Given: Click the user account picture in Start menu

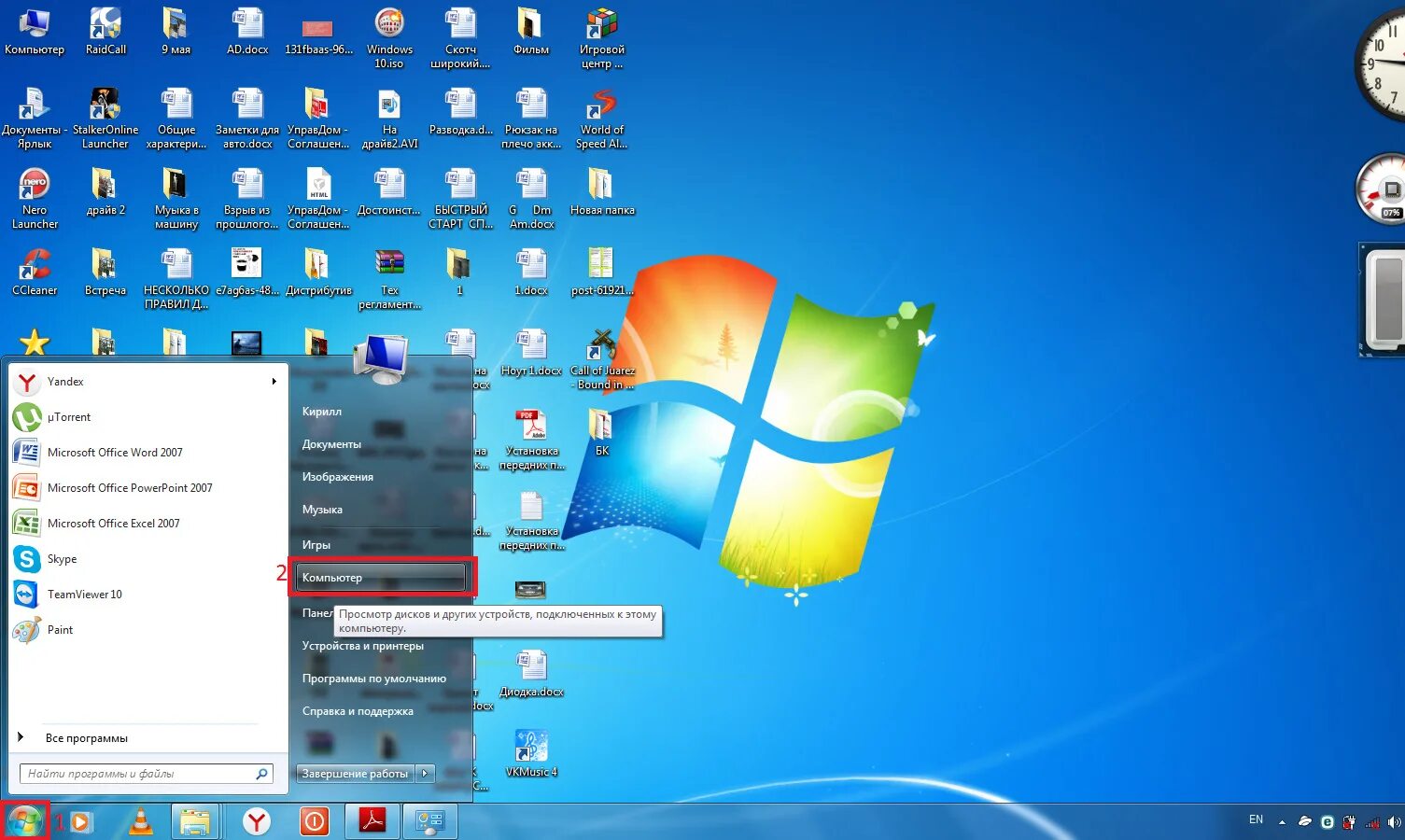Looking at the screenshot, I should click(381, 361).
